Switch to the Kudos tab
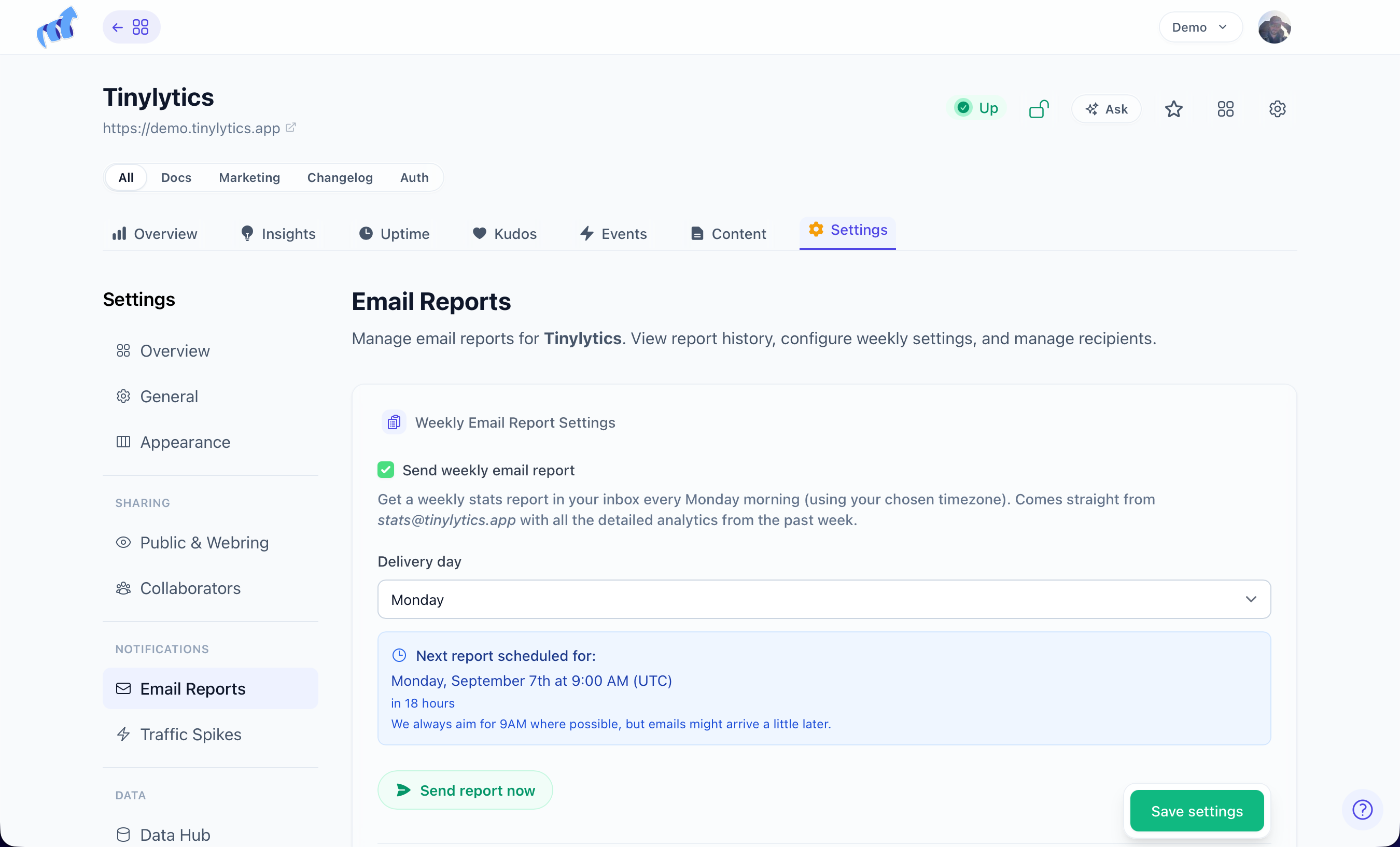 coord(505,234)
